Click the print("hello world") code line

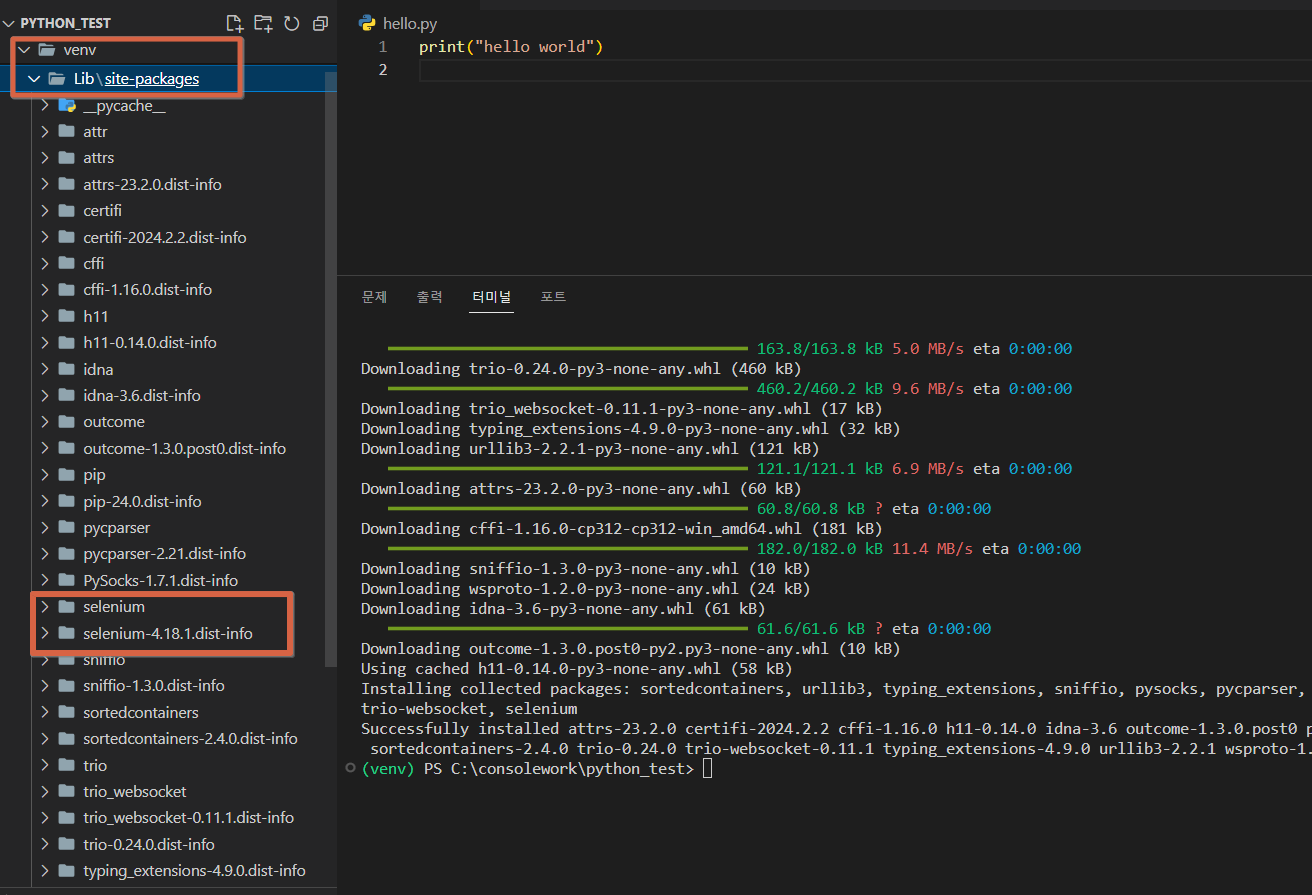pos(511,47)
